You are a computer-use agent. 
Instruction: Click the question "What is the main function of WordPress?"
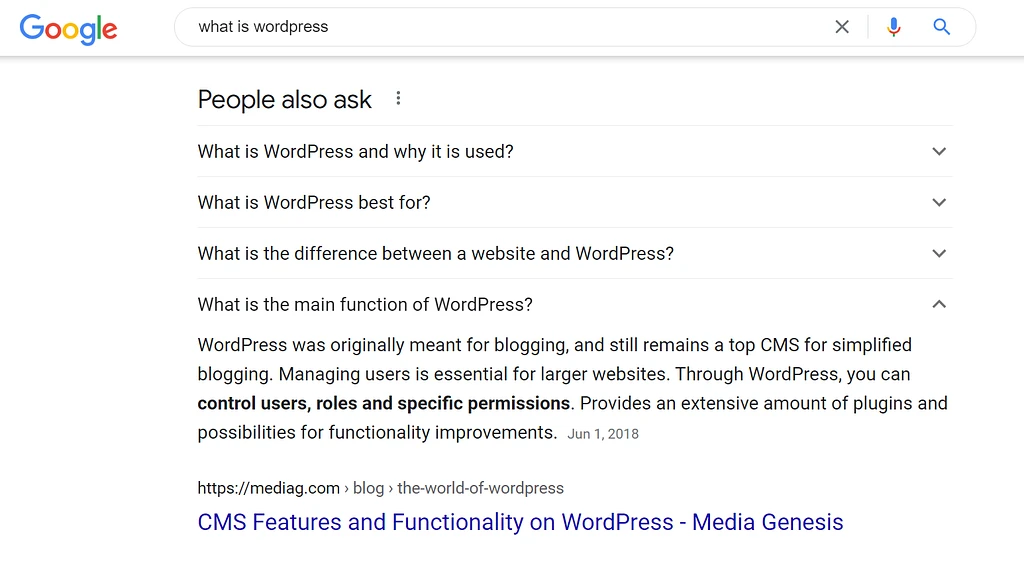pyautogui.click(x=365, y=305)
